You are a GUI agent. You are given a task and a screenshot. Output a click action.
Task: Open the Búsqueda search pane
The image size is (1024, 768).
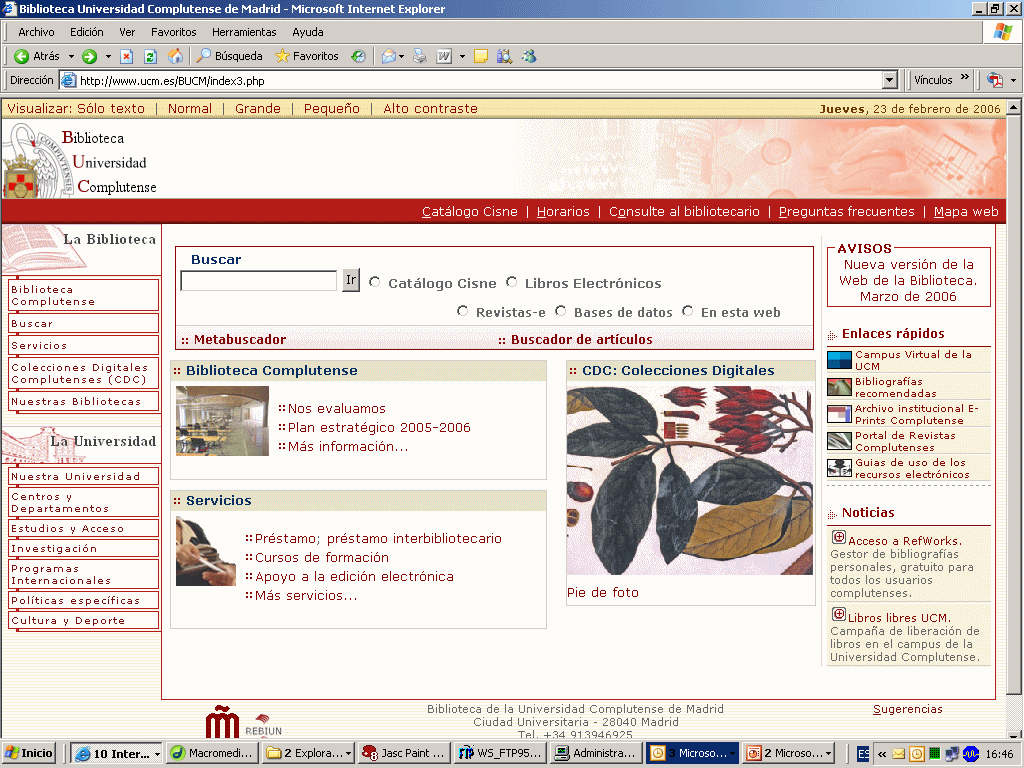[230, 57]
